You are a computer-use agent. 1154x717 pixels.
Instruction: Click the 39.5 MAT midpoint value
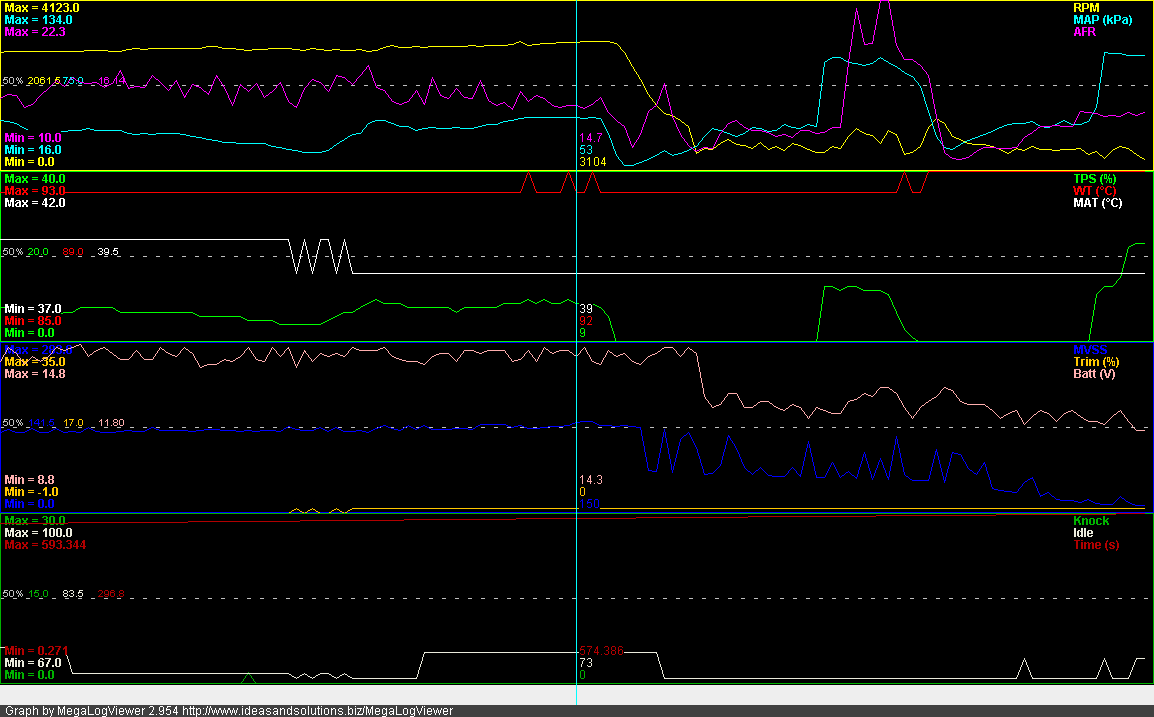tap(108, 251)
